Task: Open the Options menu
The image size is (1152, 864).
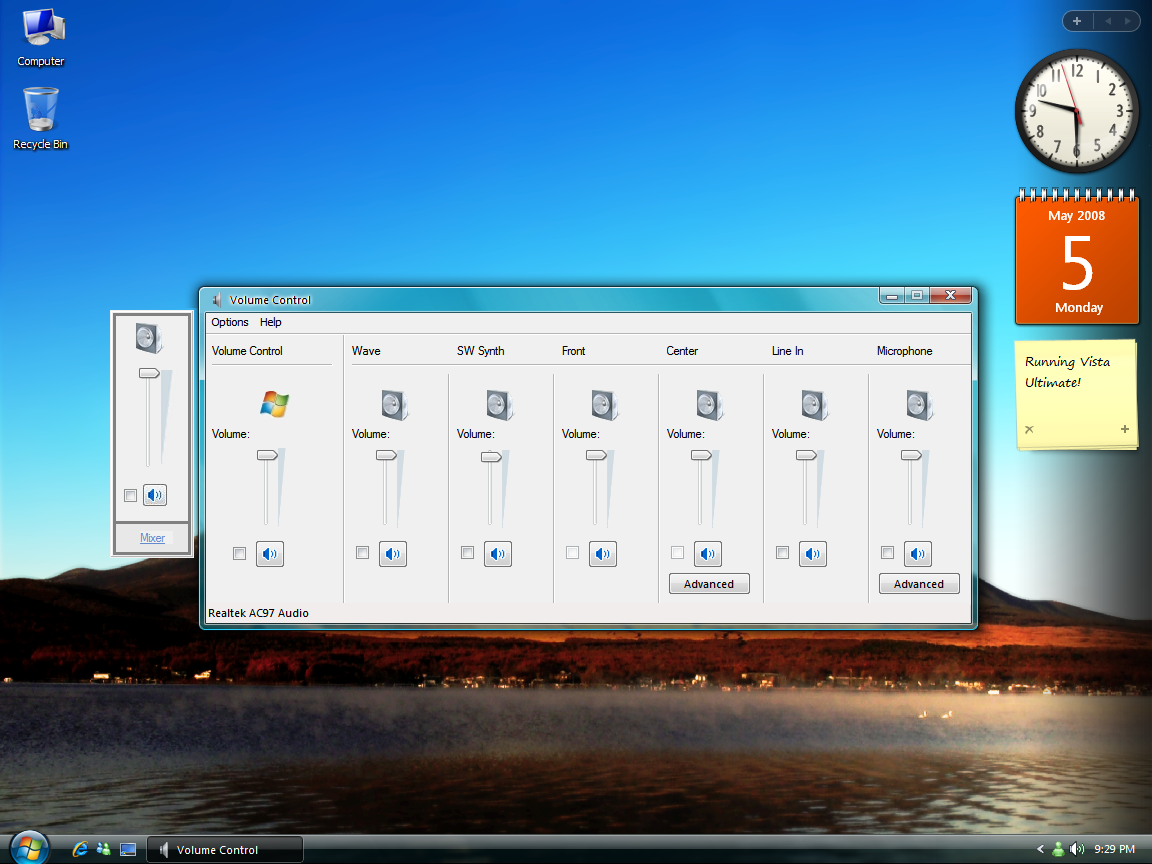Action: point(230,322)
